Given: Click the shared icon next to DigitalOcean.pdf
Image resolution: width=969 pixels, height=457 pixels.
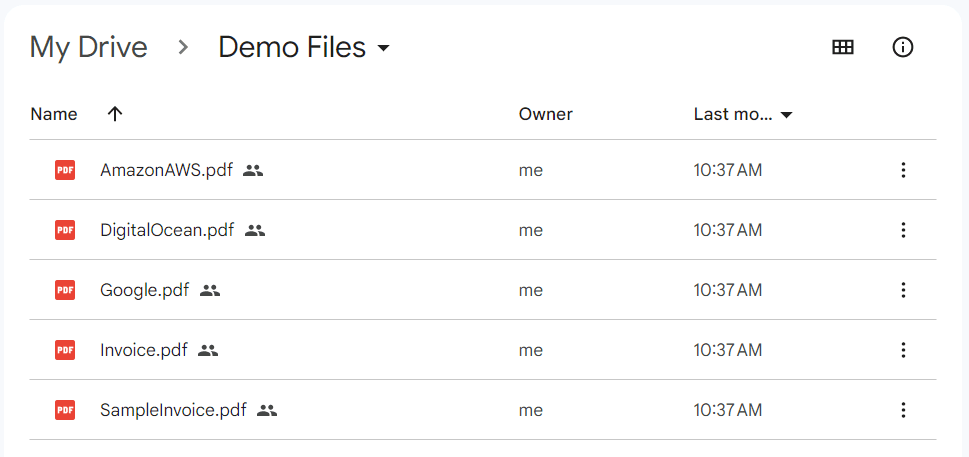Looking at the screenshot, I should coord(255,230).
